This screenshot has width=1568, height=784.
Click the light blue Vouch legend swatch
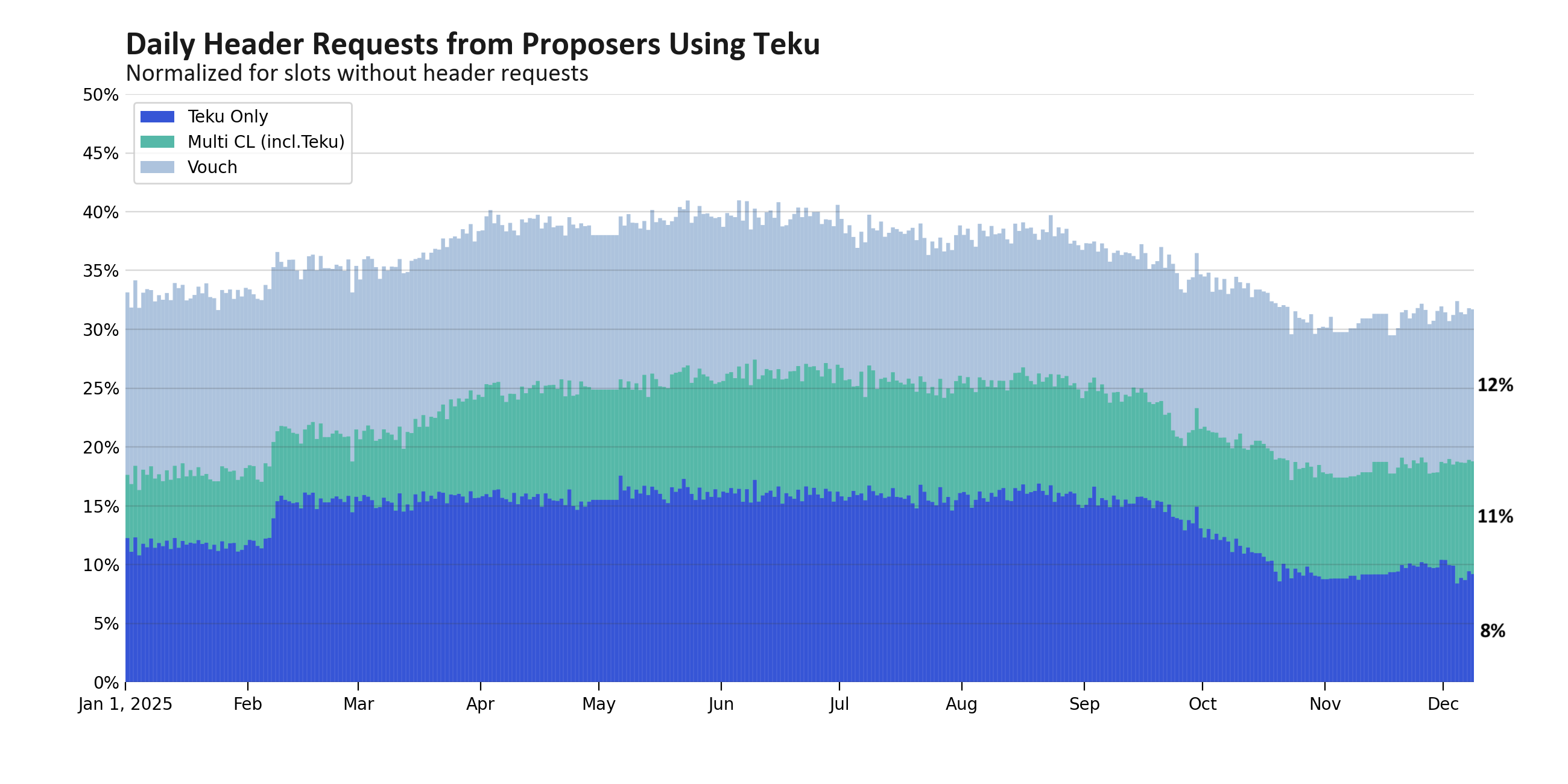157,167
